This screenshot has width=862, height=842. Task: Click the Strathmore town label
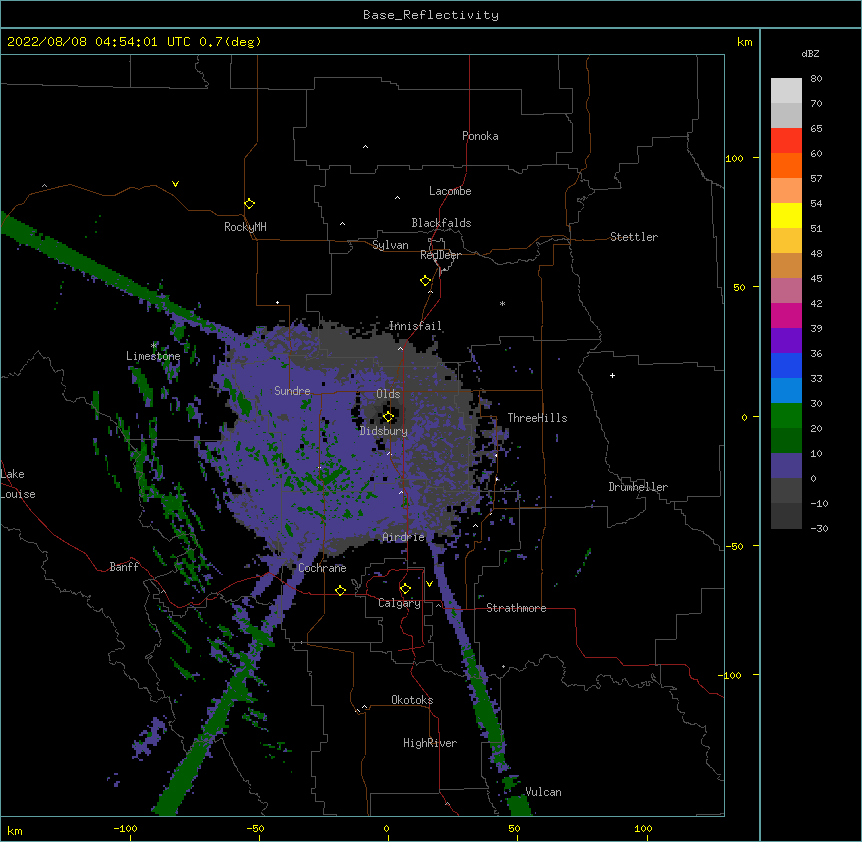(x=516, y=608)
